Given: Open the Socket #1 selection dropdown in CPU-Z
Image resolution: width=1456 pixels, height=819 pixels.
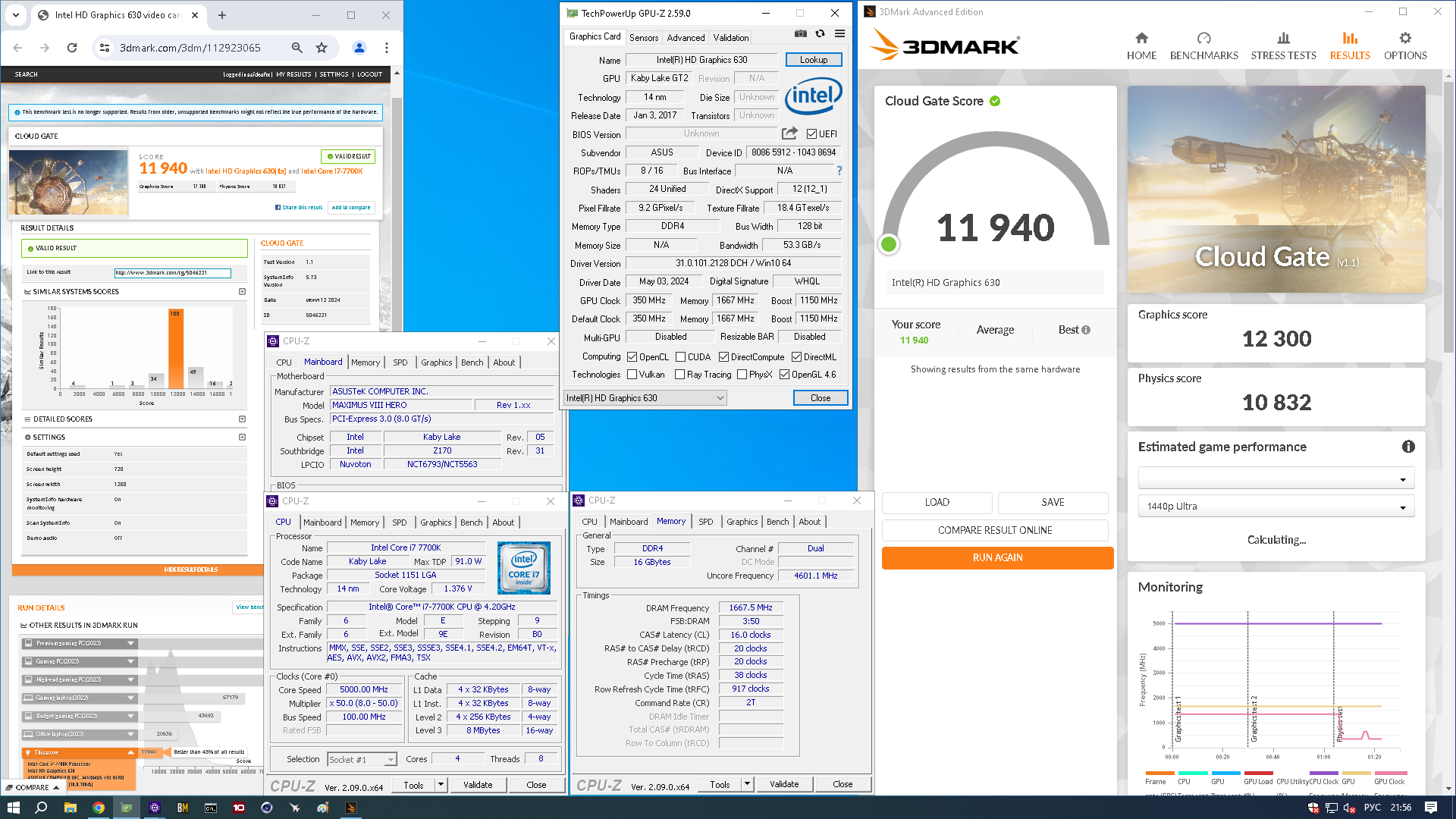Looking at the screenshot, I should (x=362, y=759).
